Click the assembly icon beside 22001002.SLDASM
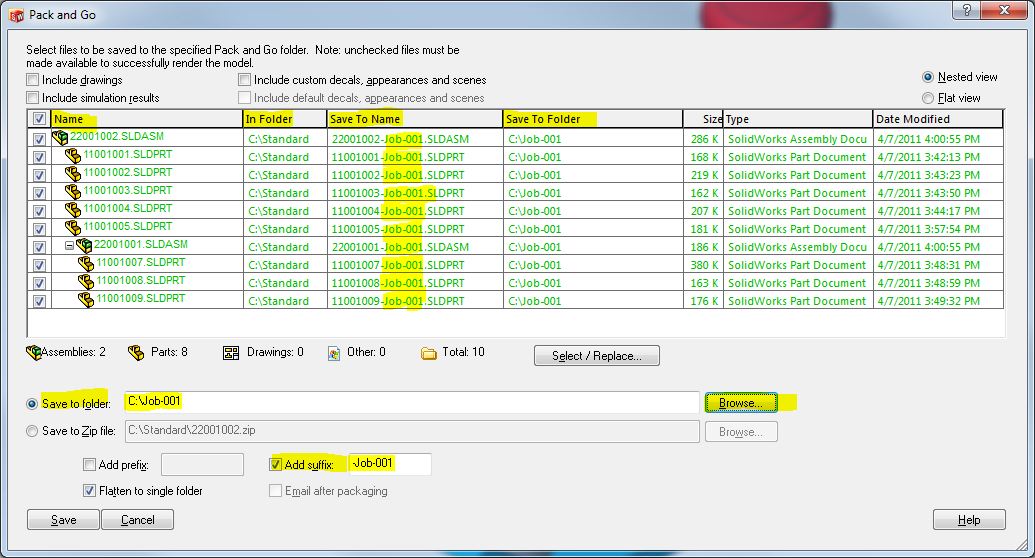The height and width of the screenshot is (558, 1035). pos(60,137)
